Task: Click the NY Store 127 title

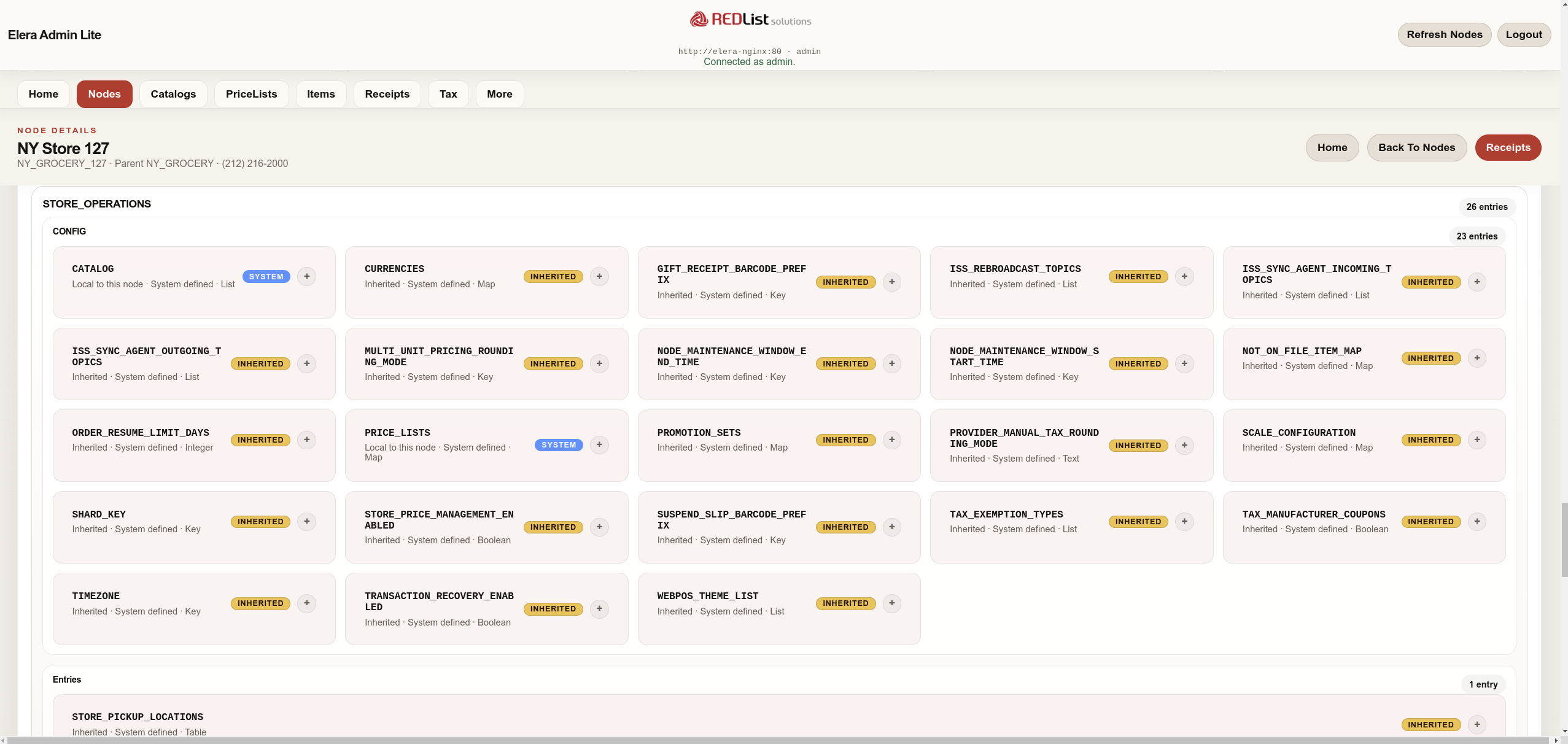Action: coord(63,149)
